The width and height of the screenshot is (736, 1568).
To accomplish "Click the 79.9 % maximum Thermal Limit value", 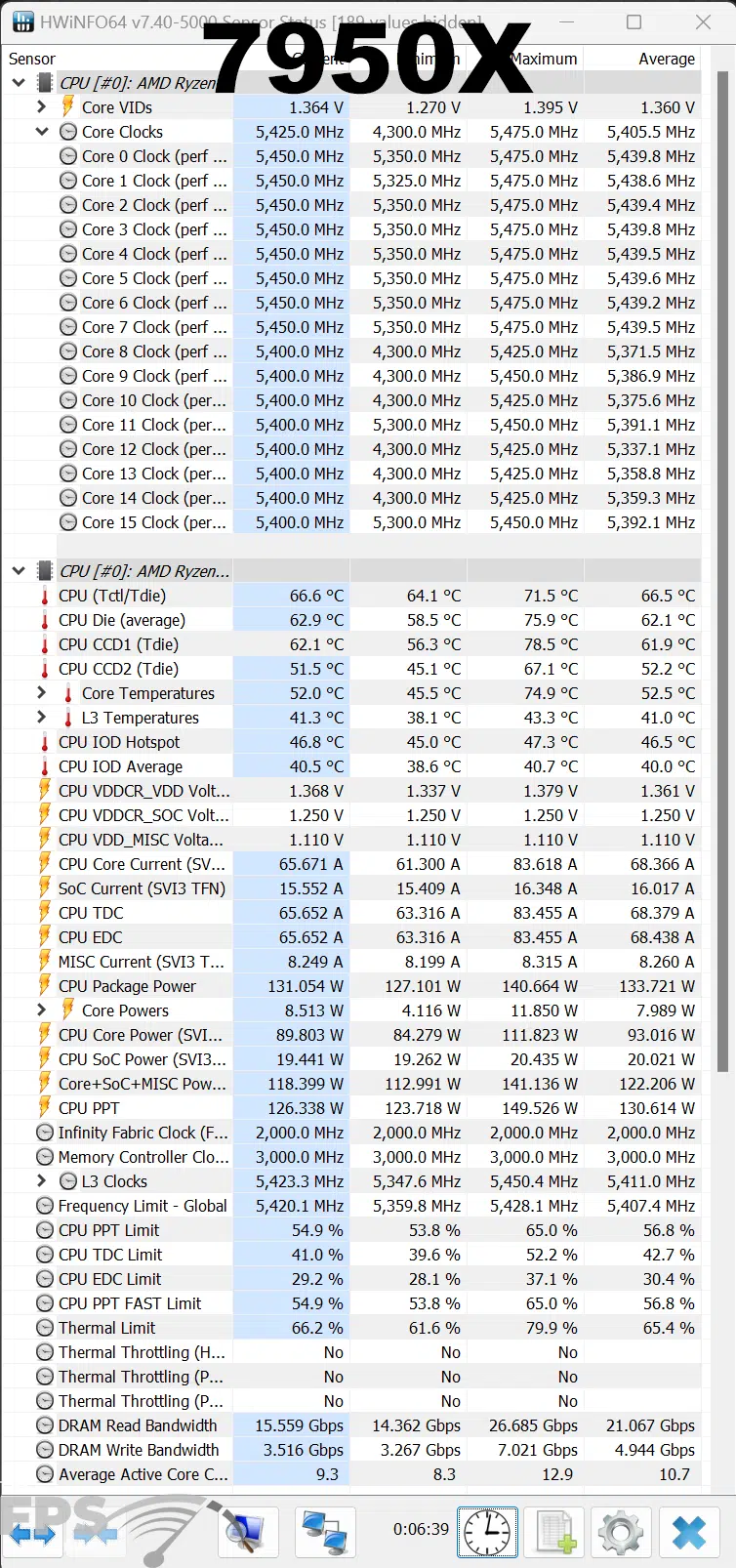I will (552, 1328).
